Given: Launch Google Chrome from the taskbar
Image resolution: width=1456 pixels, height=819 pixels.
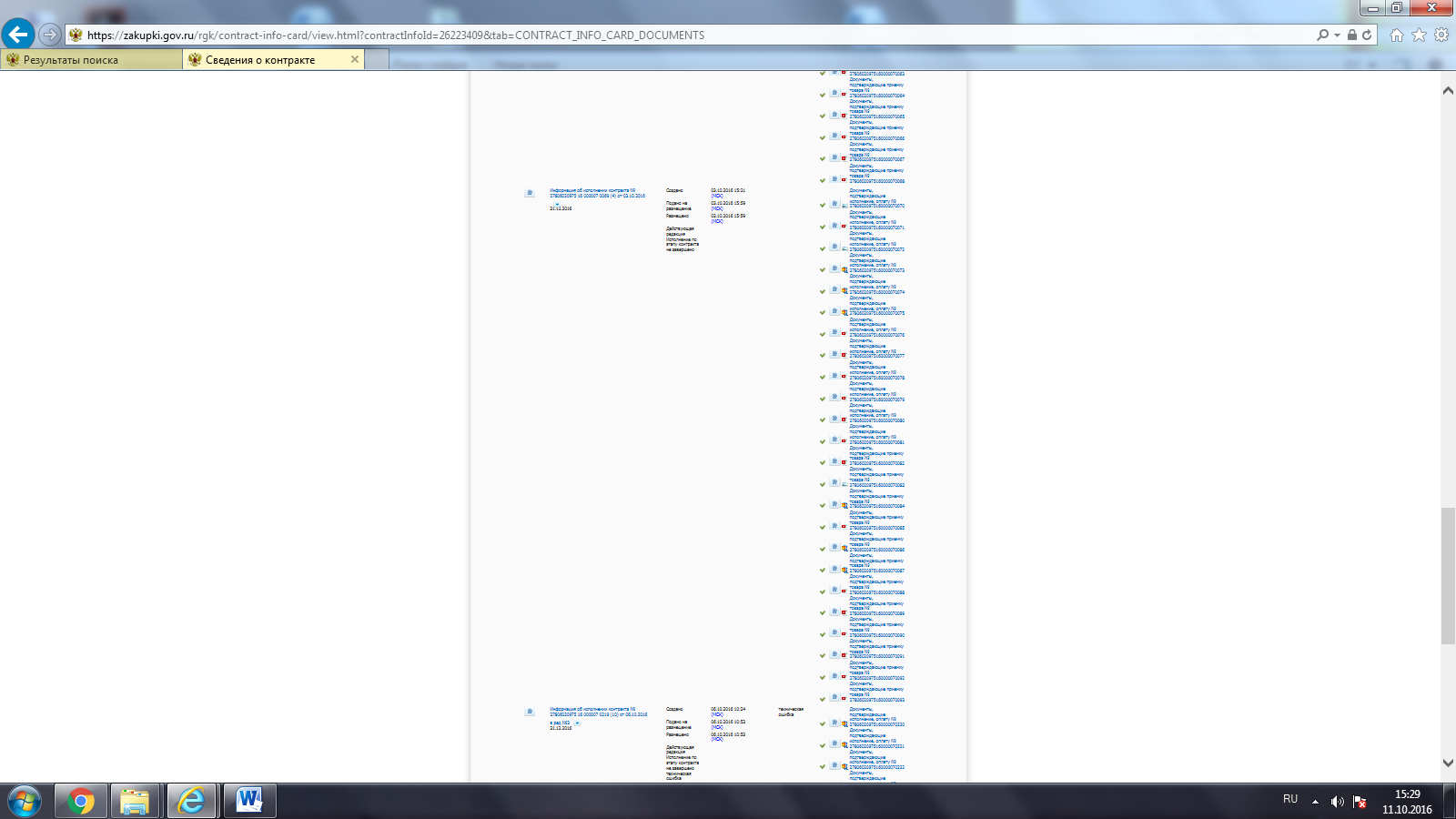Looking at the screenshot, I should (x=81, y=802).
